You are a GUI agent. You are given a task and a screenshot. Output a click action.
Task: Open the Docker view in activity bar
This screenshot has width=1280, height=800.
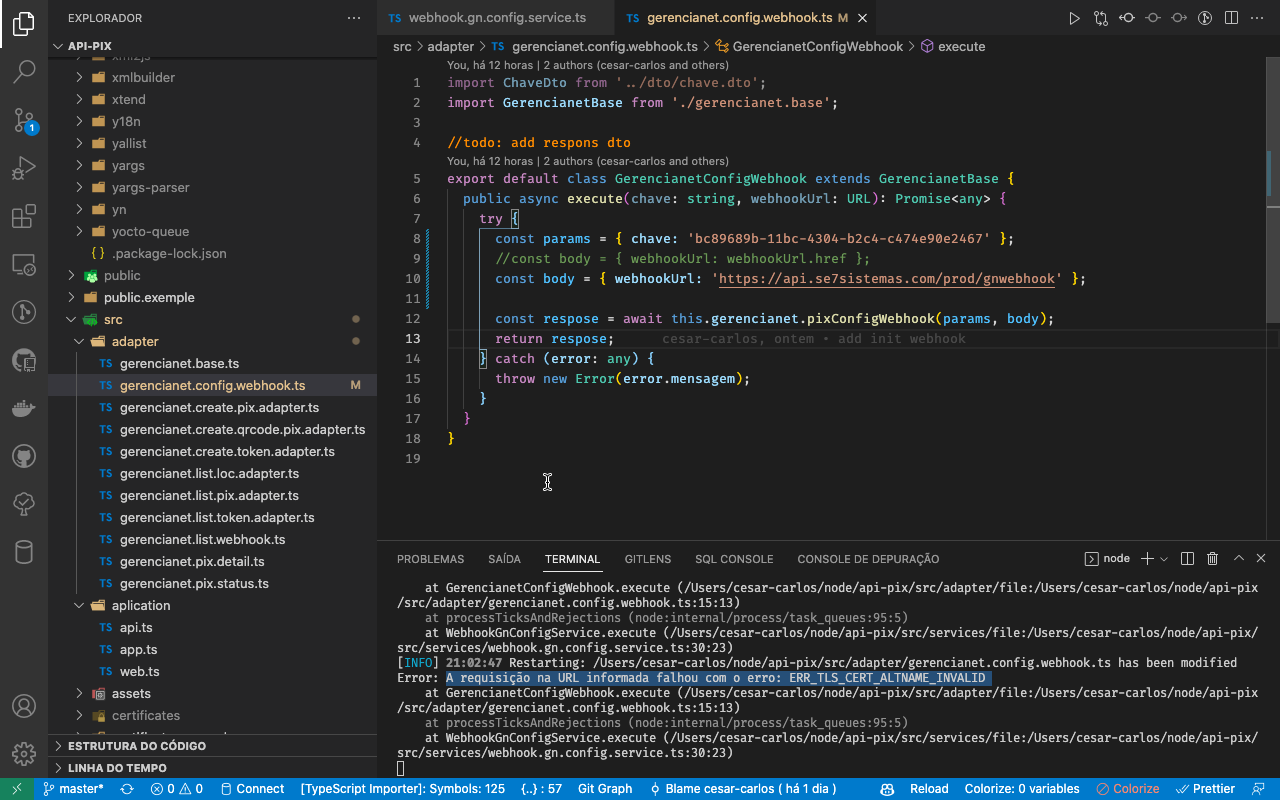coord(24,408)
